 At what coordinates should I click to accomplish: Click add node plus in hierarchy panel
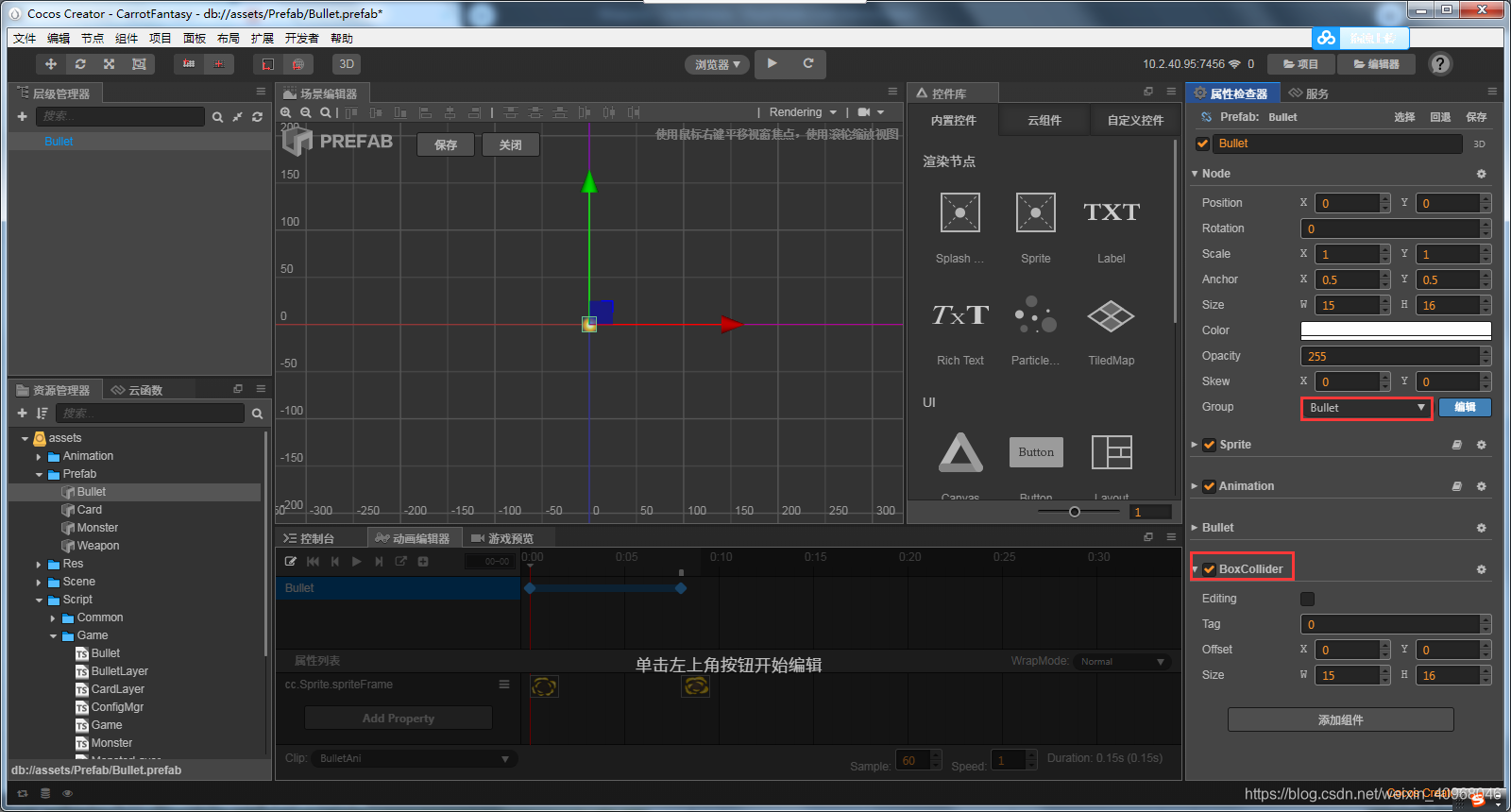coord(22,116)
